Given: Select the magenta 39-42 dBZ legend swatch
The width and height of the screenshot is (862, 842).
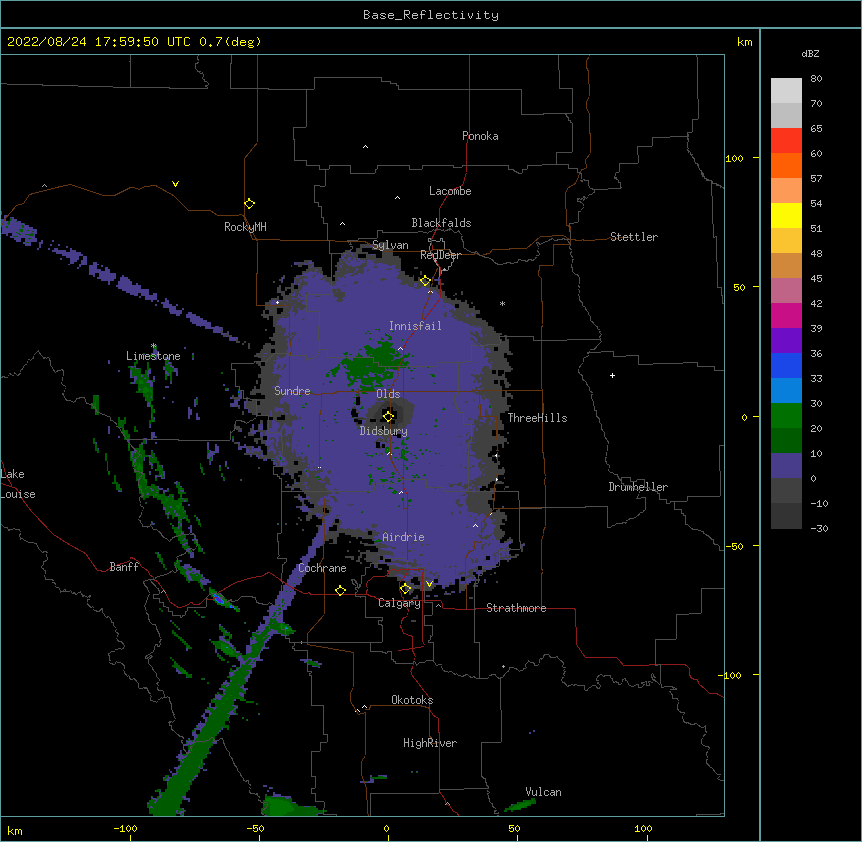Looking at the screenshot, I should [x=786, y=315].
